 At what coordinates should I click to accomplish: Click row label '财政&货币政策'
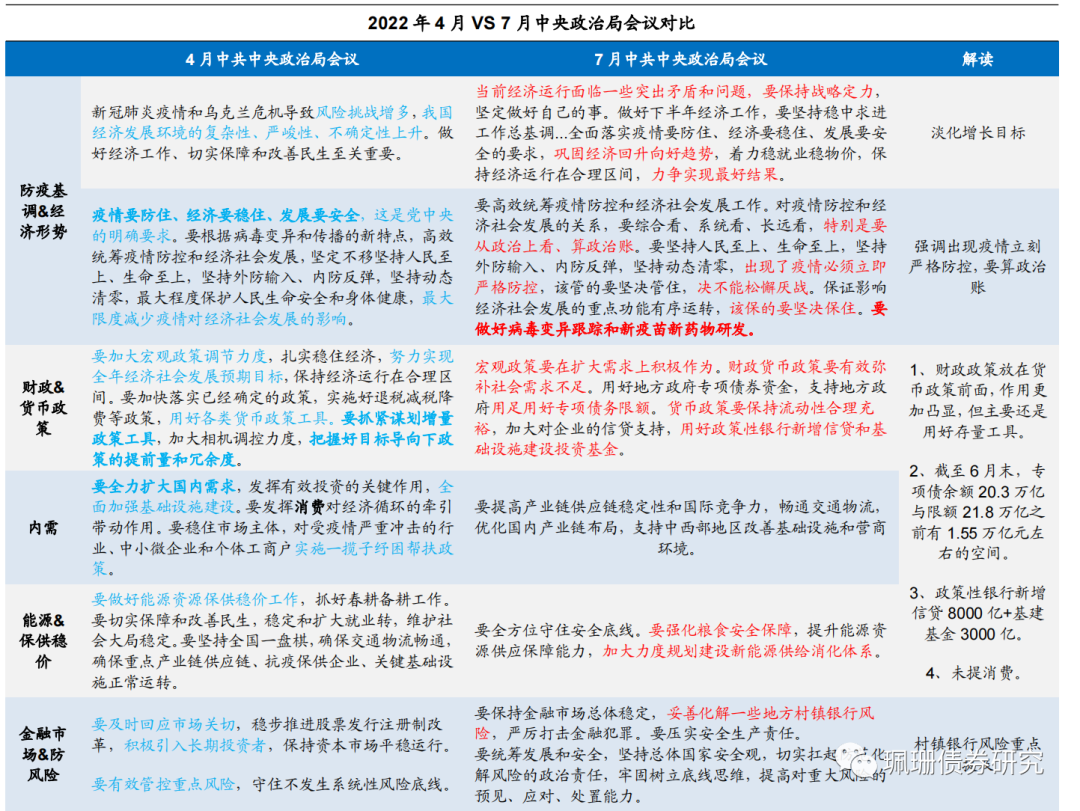[43, 407]
